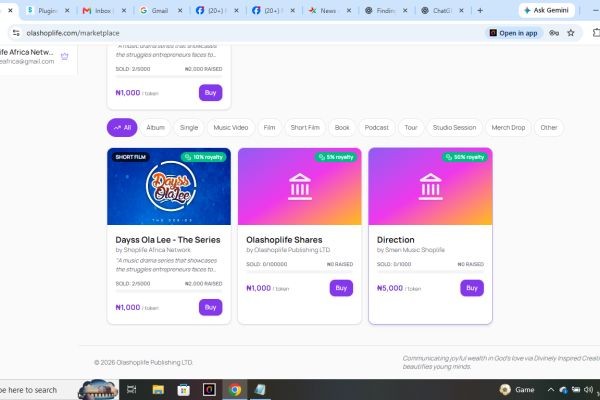Open the volume control in system tray
Screen dimensions: 600x400
coord(588,390)
